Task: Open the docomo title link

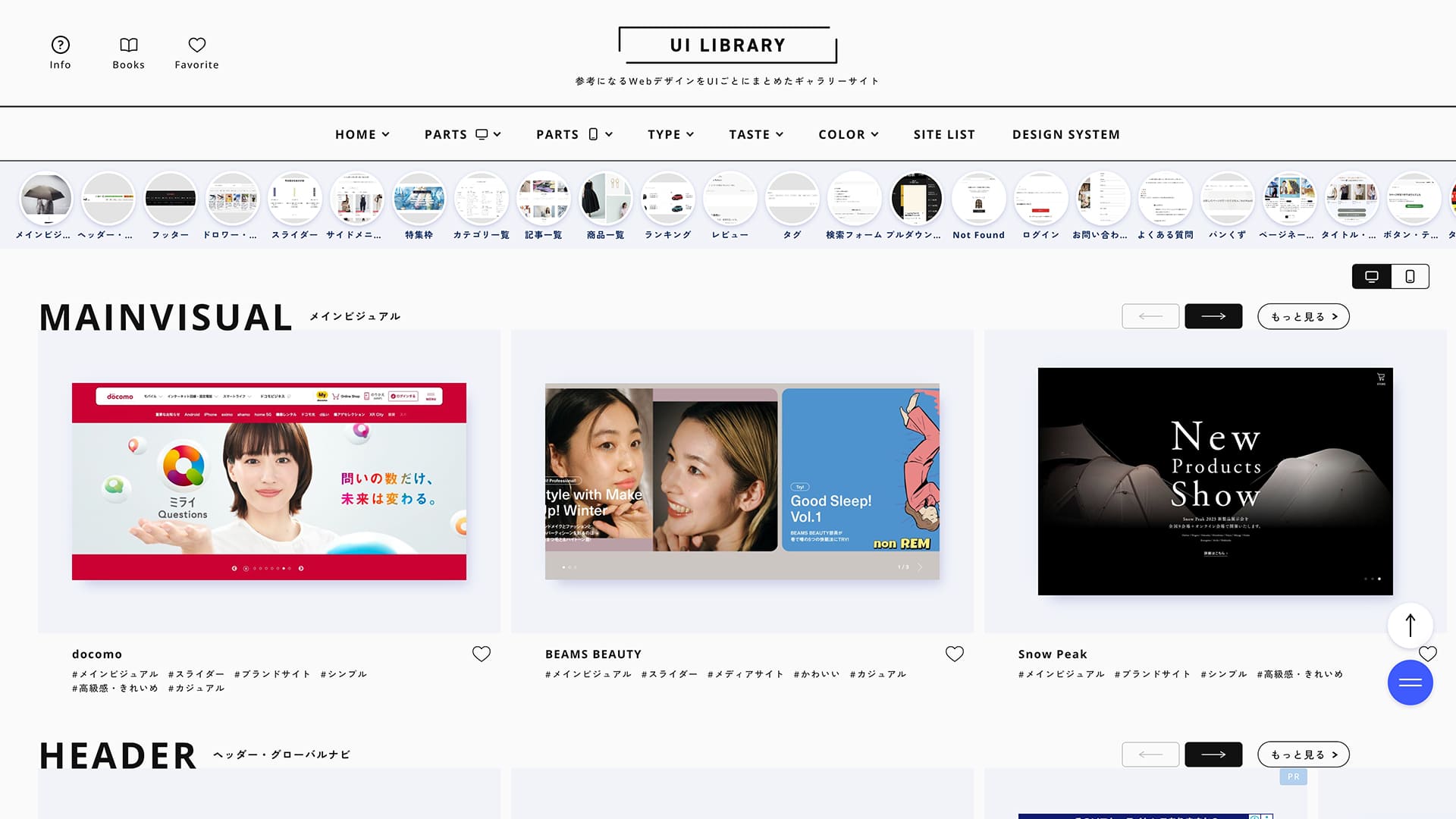Action: [97, 654]
